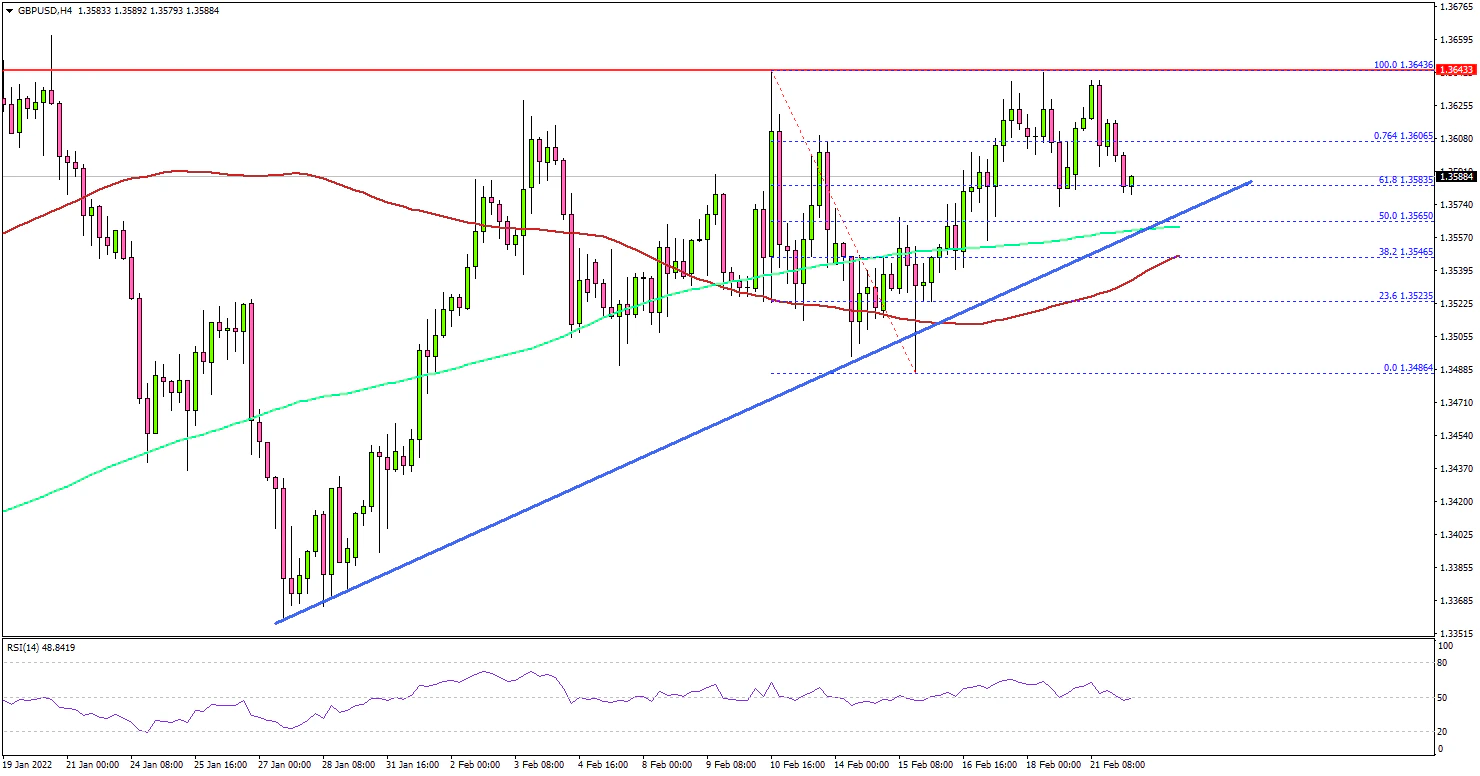Select the 61.8 1.35835 Fibonacci label
This screenshot has height=776, width=1480.
point(1404,179)
